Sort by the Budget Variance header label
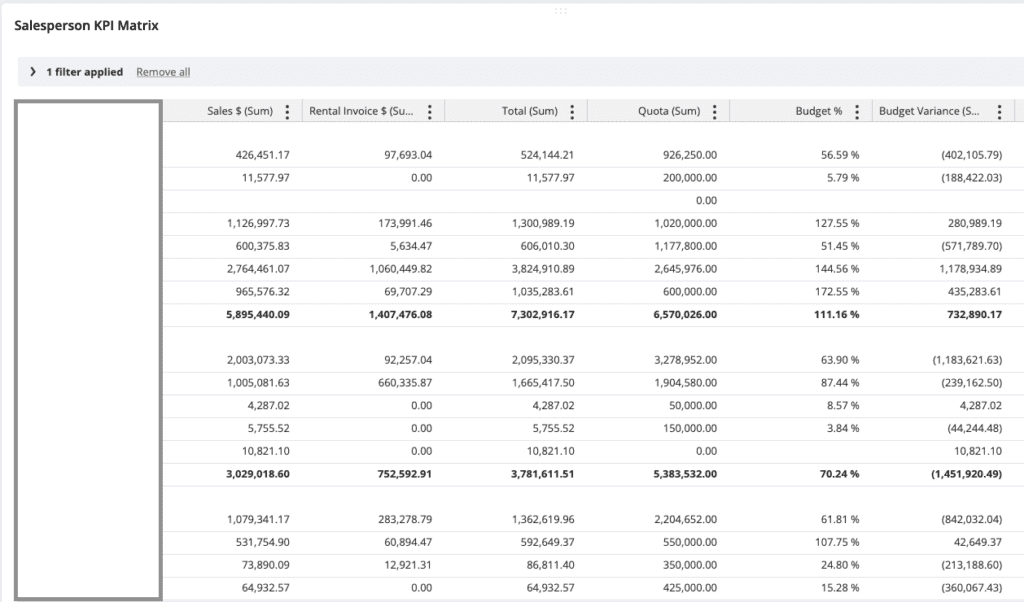This screenshot has width=1024, height=602. click(x=929, y=112)
